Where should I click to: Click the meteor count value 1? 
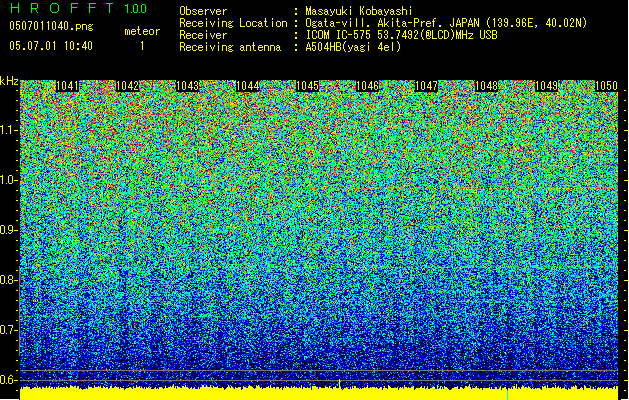142,46
